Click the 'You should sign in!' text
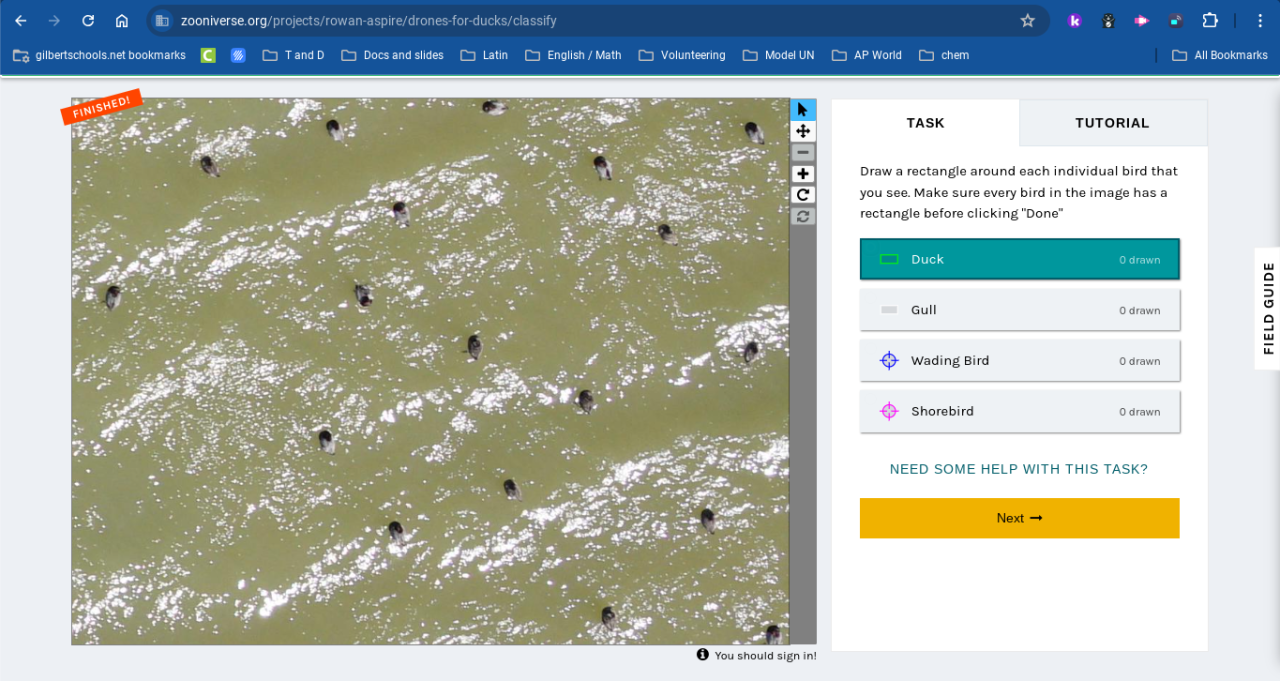This screenshot has width=1280, height=681. click(x=765, y=656)
